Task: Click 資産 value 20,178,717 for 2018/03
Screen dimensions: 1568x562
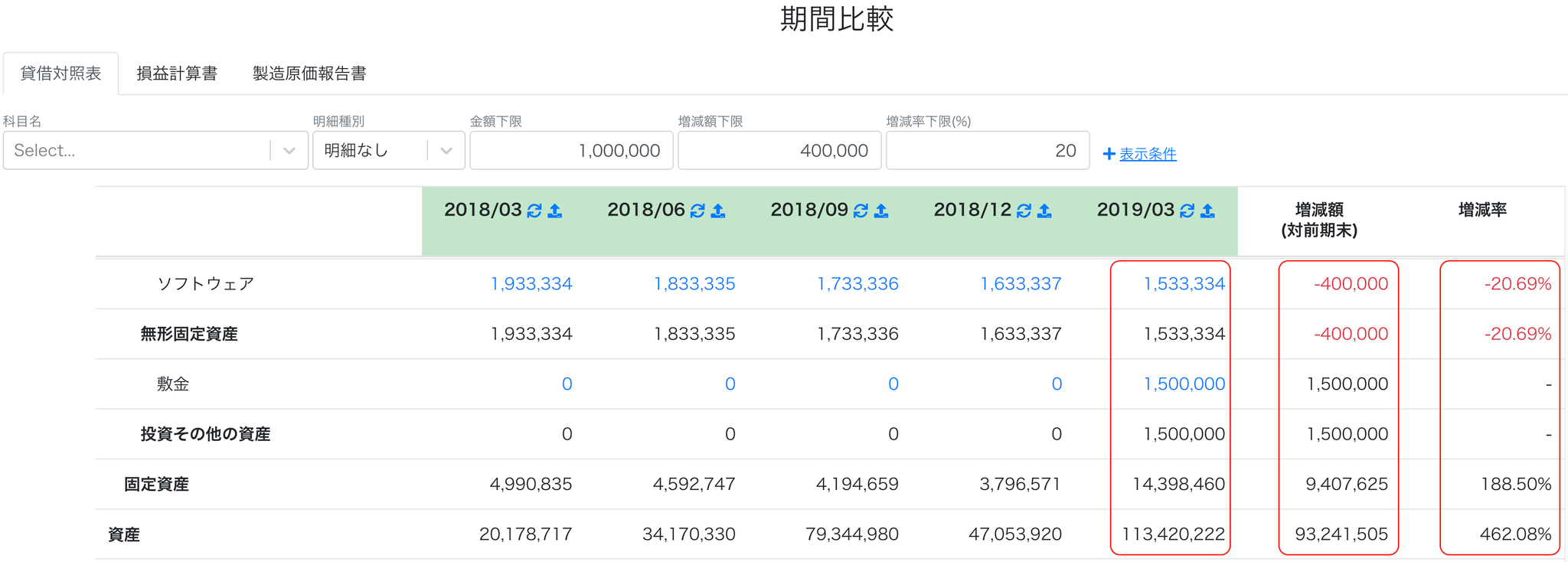Action: click(526, 534)
